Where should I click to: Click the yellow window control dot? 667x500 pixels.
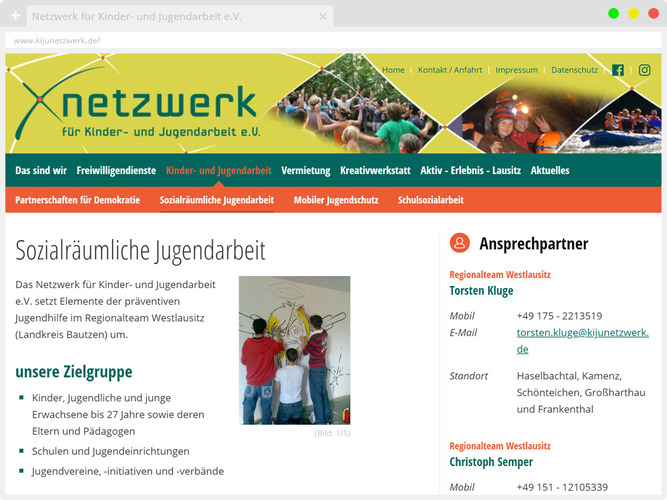tap(633, 13)
